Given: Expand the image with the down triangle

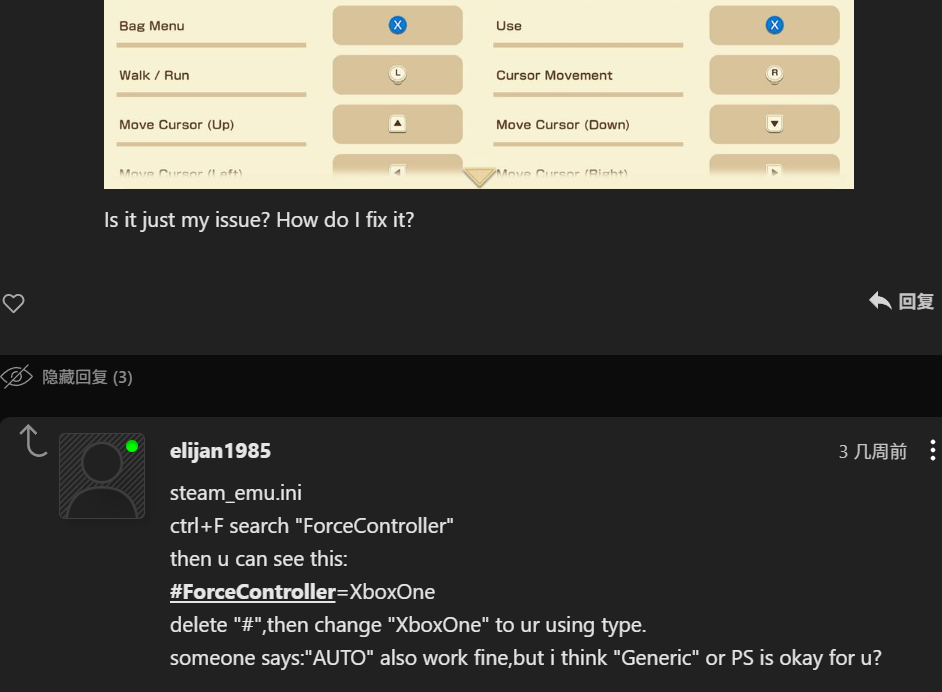Looking at the screenshot, I should point(479,178).
